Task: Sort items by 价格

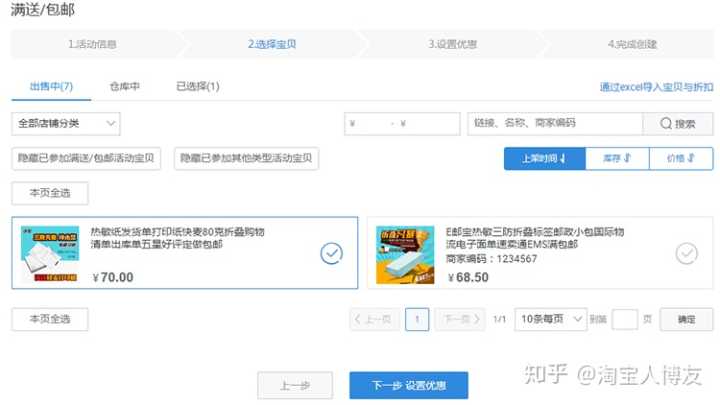Action: tap(681, 158)
